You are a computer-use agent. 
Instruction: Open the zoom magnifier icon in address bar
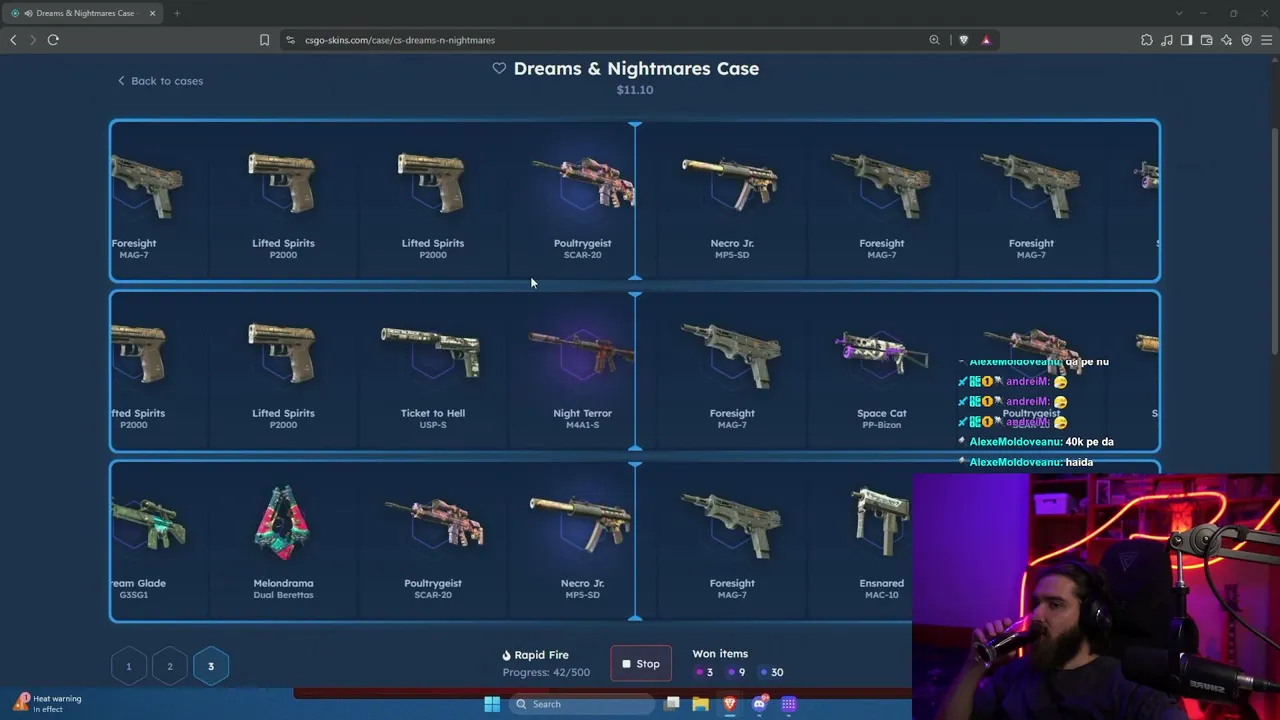pos(934,40)
